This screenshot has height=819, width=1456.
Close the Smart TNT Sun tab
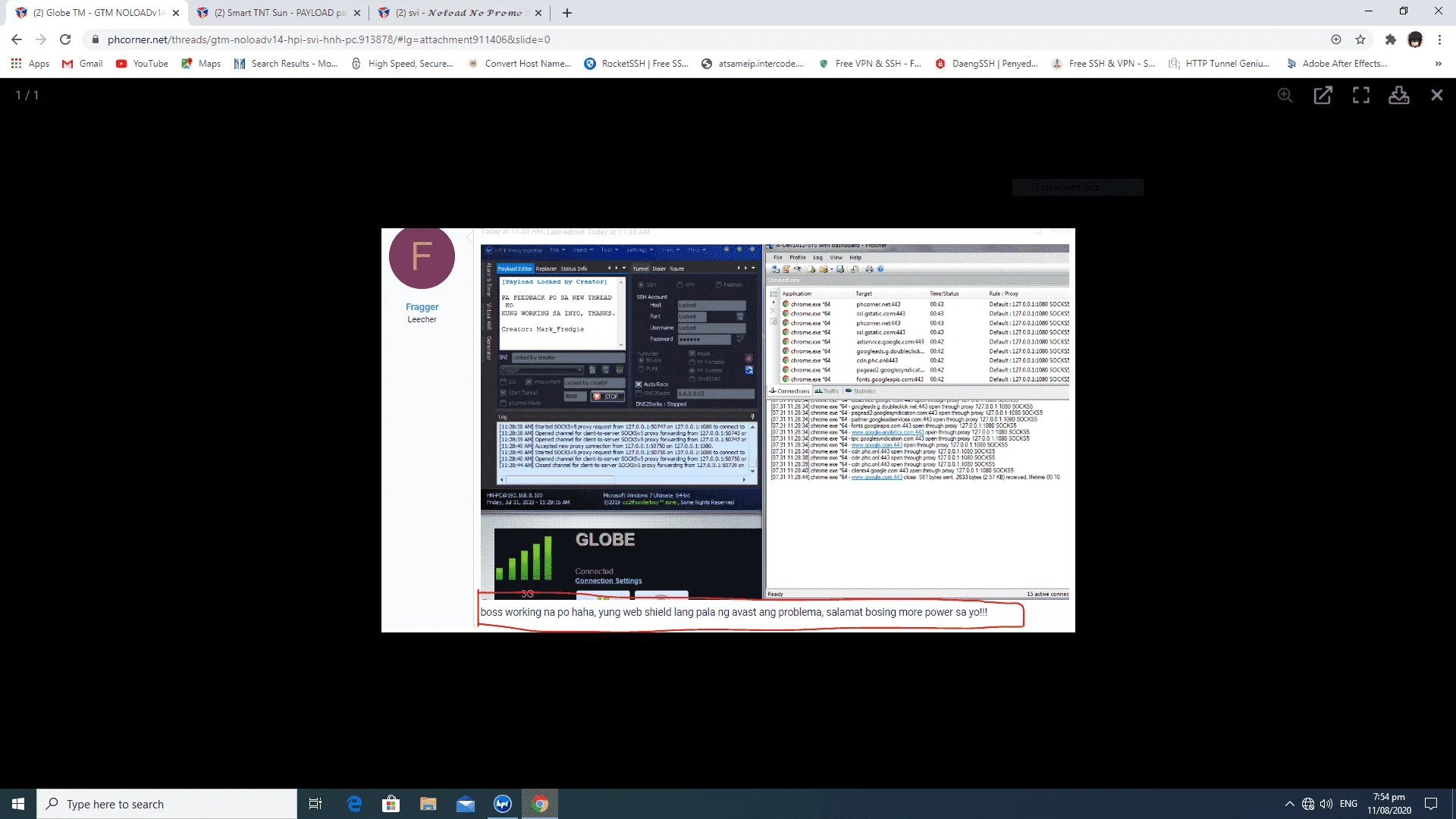coord(357,13)
